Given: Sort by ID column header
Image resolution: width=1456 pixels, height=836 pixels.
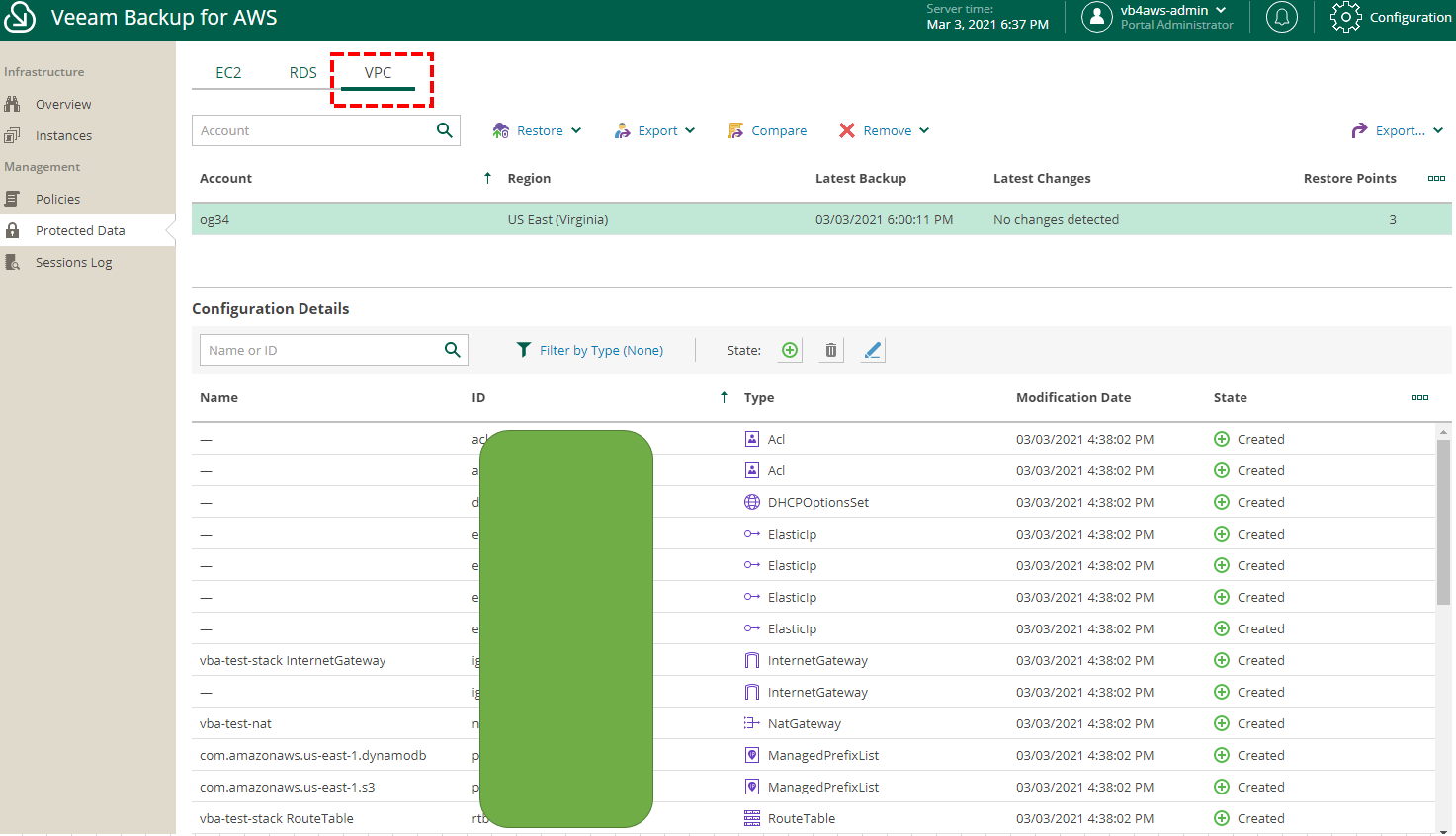Looking at the screenshot, I should (x=478, y=397).
